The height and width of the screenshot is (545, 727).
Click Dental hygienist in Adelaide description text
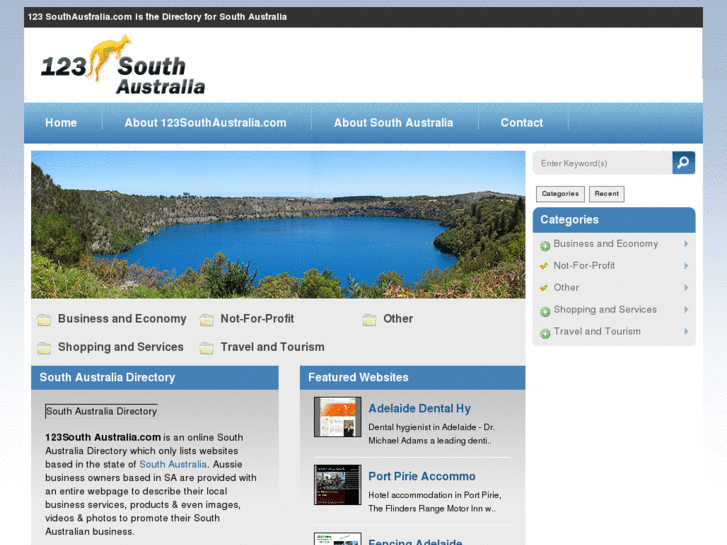[431, 434]
